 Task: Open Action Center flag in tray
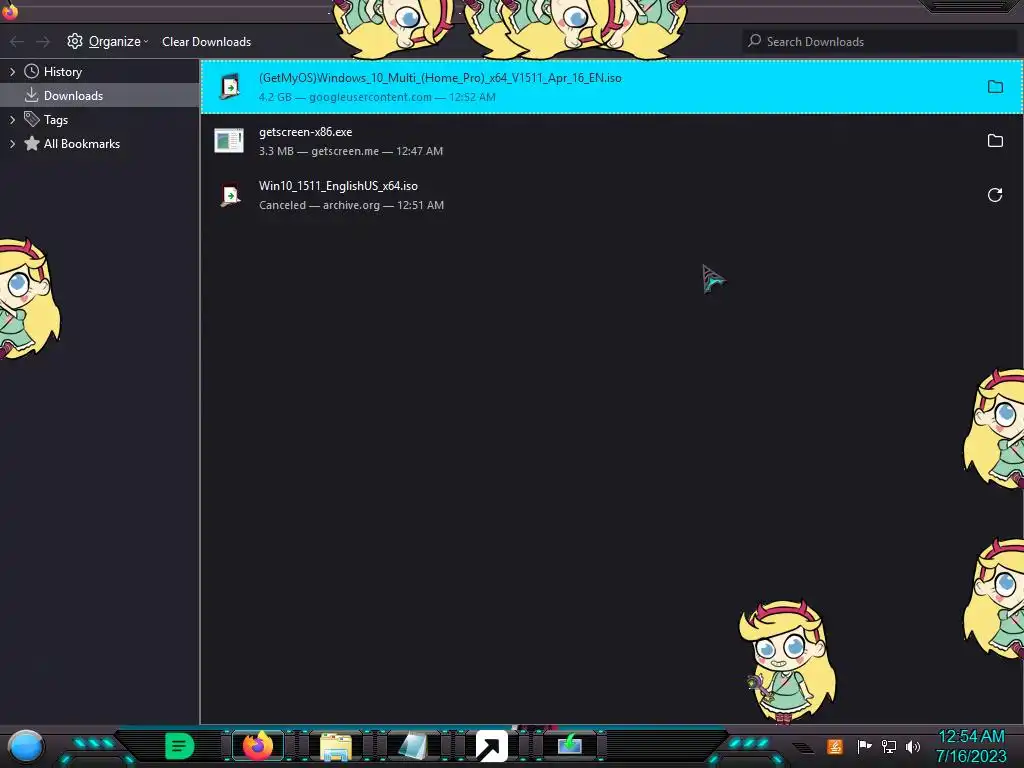pos(863,746)
